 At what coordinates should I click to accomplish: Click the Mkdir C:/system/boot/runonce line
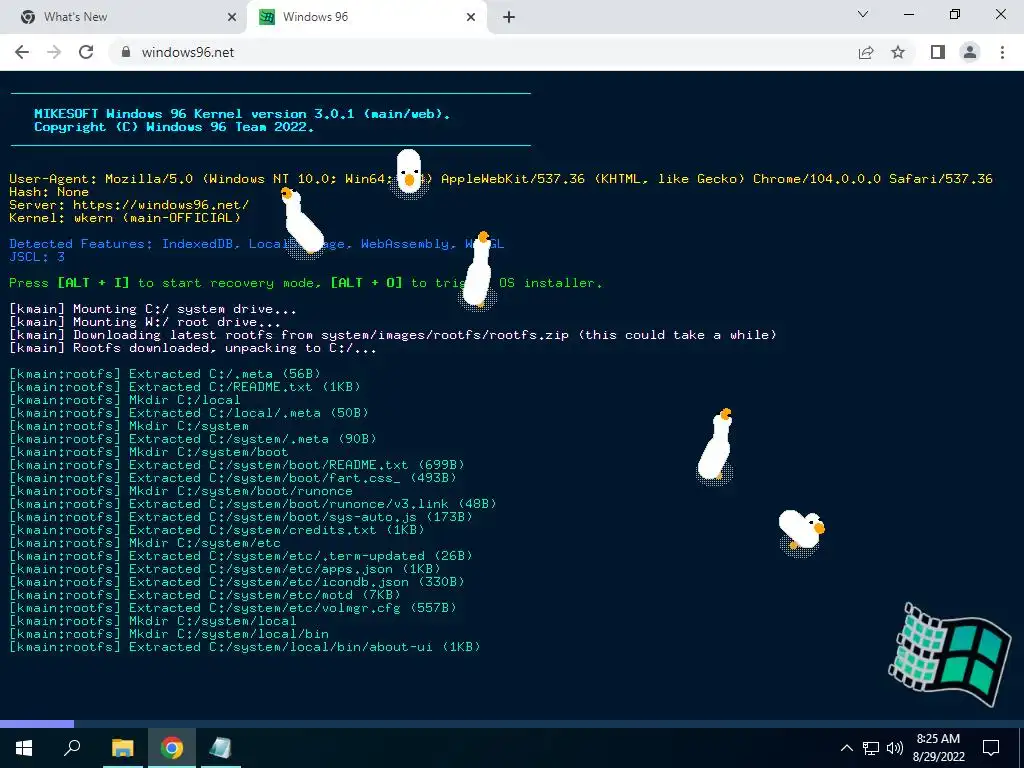pyautogui.click(x=181, y=491)
